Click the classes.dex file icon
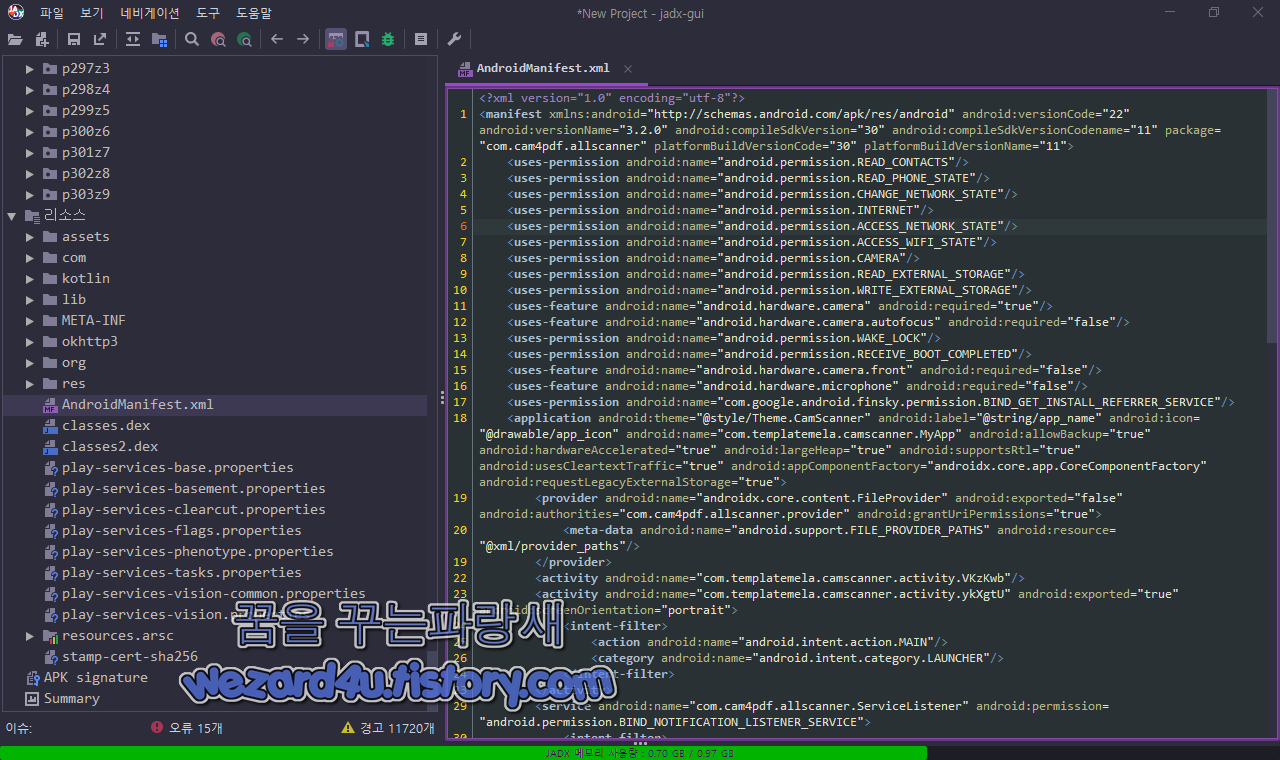Screen dimensions: 1280x760 point(50,426)
